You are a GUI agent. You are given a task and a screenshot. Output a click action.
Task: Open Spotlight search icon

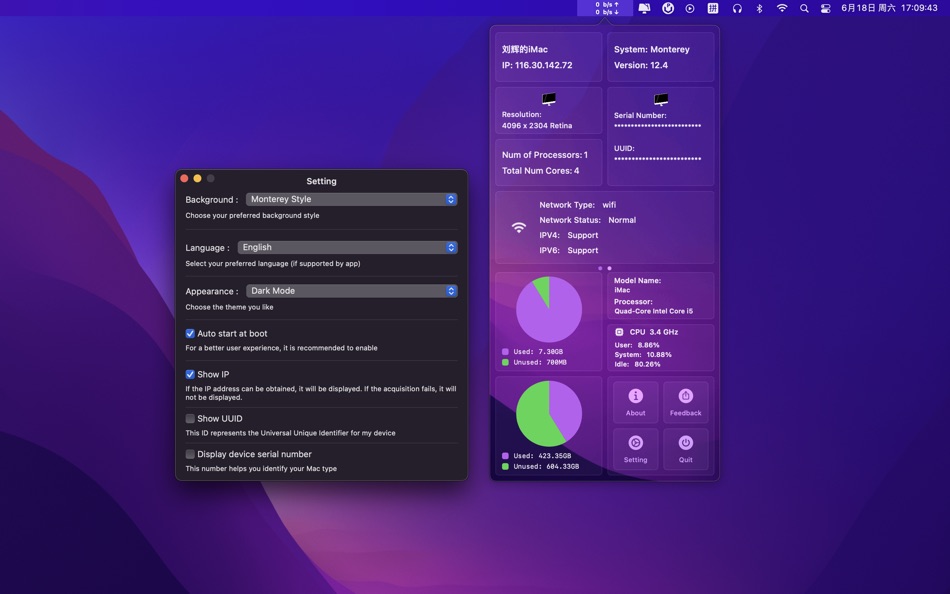(804, 8)
